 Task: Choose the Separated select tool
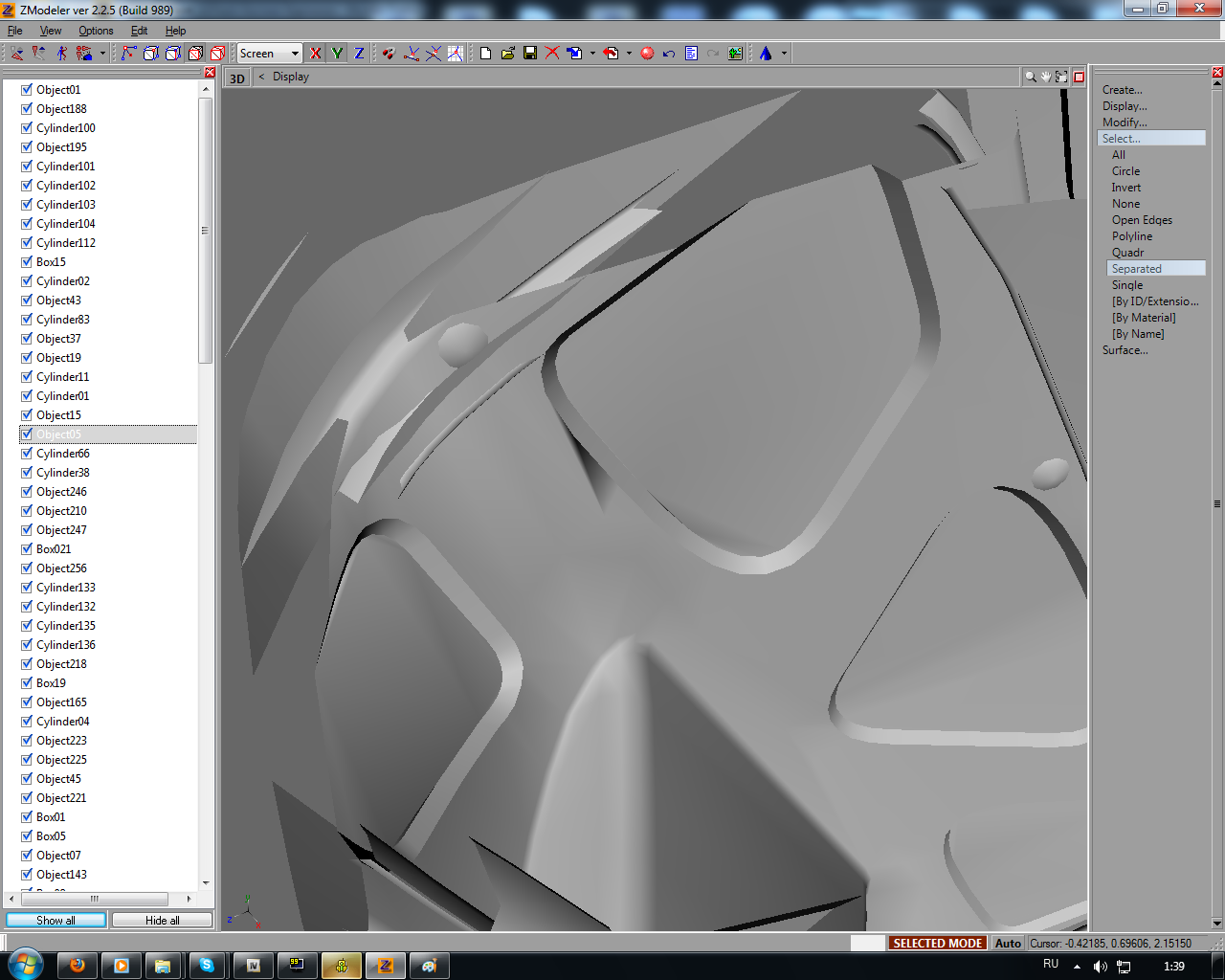(1156, 269)
